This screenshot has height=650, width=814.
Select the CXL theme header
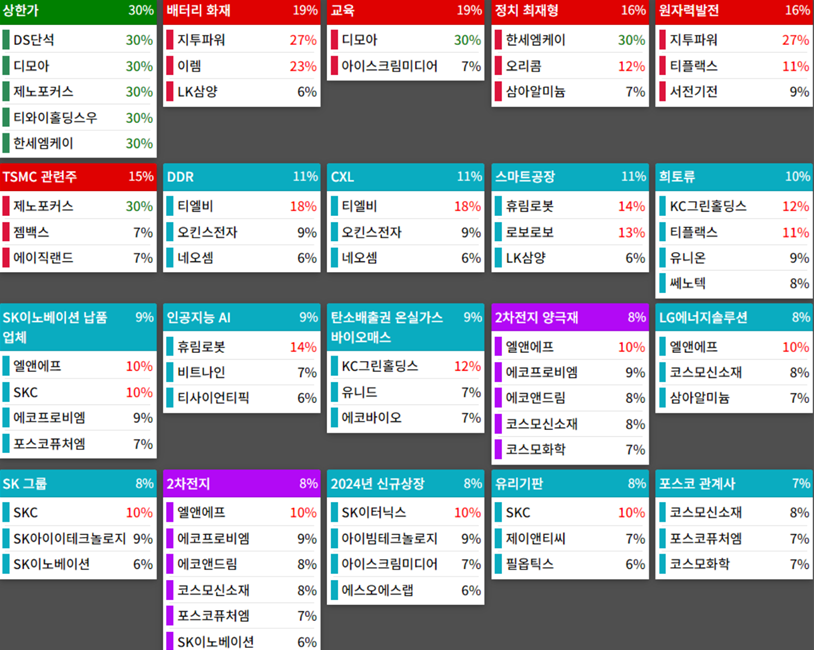pos(406,177)
